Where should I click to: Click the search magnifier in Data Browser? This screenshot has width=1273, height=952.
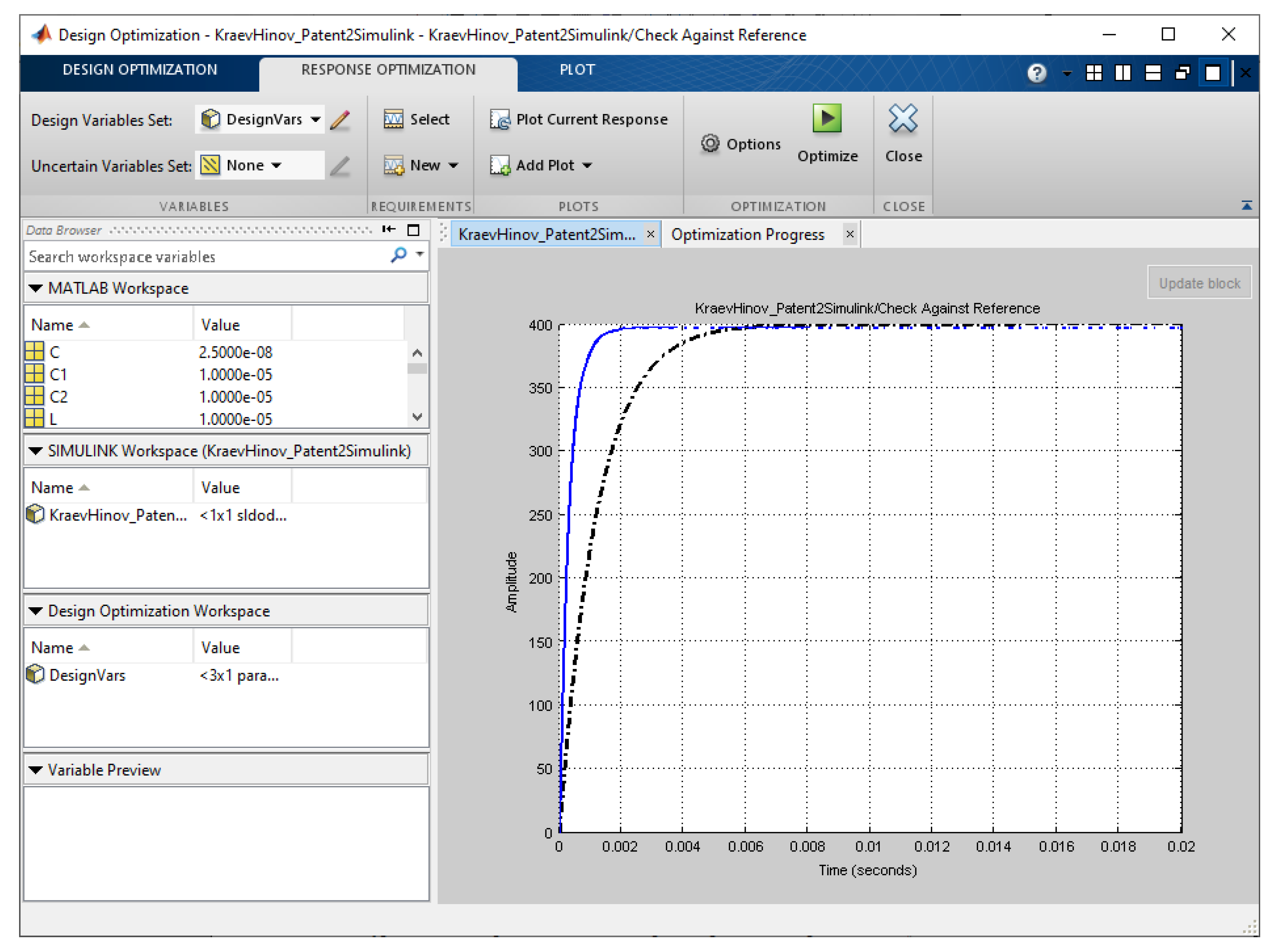click(398, 255)
